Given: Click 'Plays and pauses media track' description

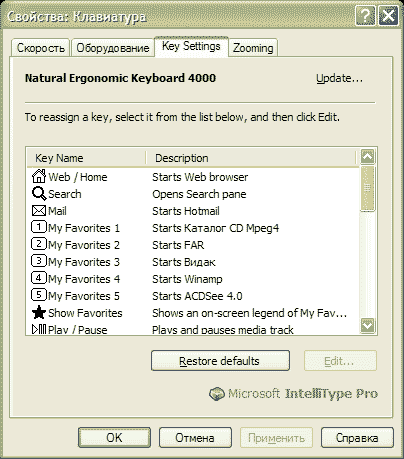Looking at the screenshot, I should pos(223,330).
